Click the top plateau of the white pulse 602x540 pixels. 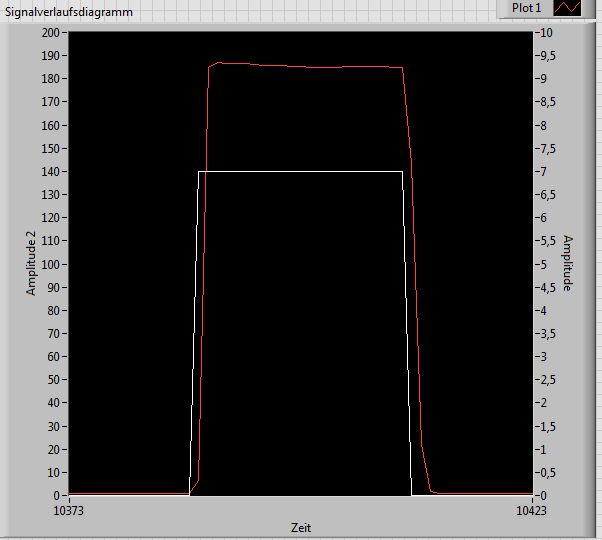coord(301,171)
